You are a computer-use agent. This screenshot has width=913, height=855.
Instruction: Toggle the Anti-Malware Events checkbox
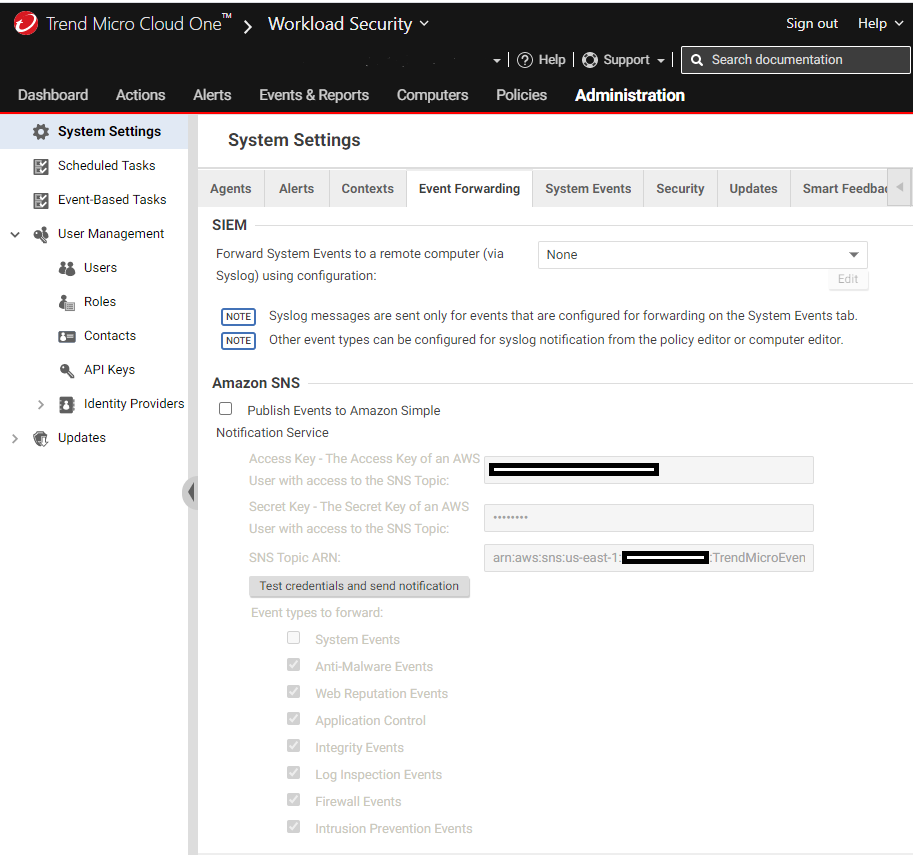293,665
